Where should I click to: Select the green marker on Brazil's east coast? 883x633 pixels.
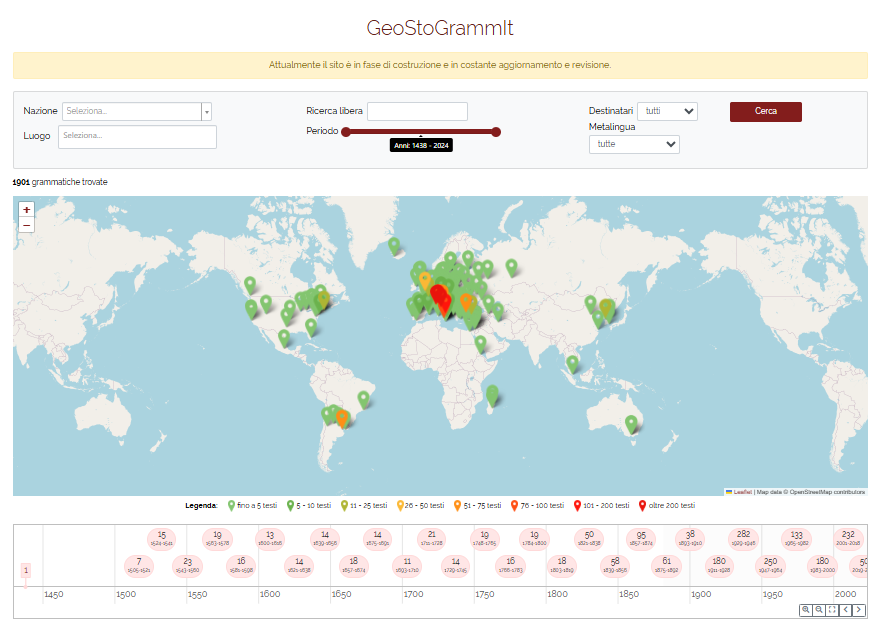coord(364,400)
